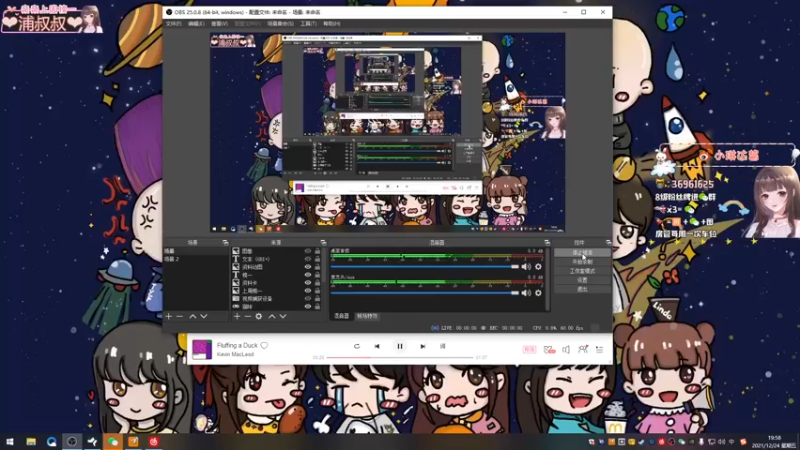Open the lyrics icon beside the next-track button
The height and width of the screenshot is (450, 800).
click(x=443, y=346)
